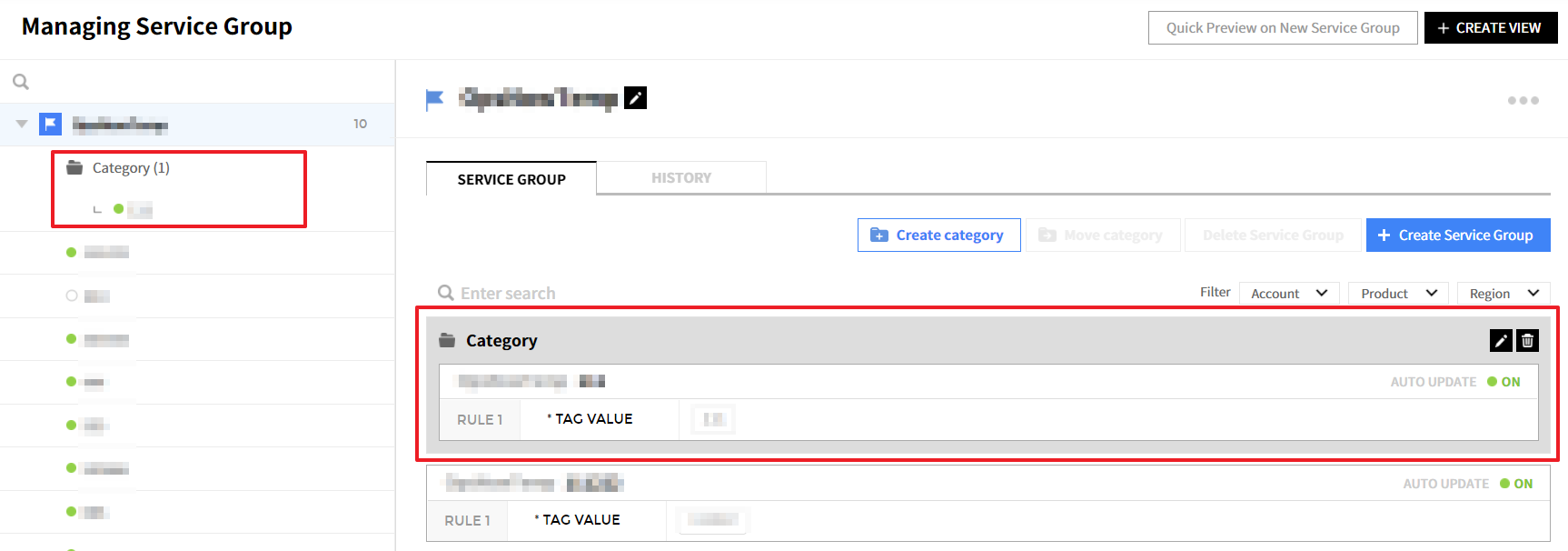Click the Create Service Group button

[1457, 235]
